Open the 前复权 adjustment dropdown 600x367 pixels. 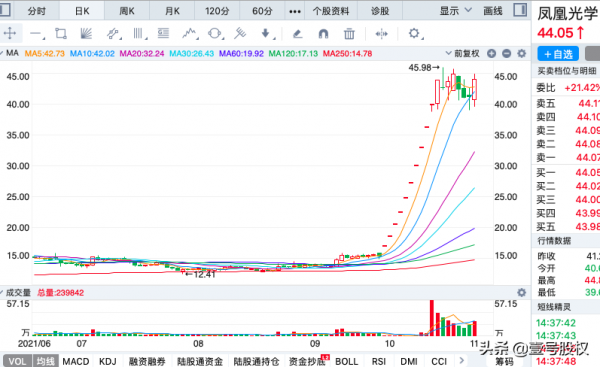coord(462,54)
